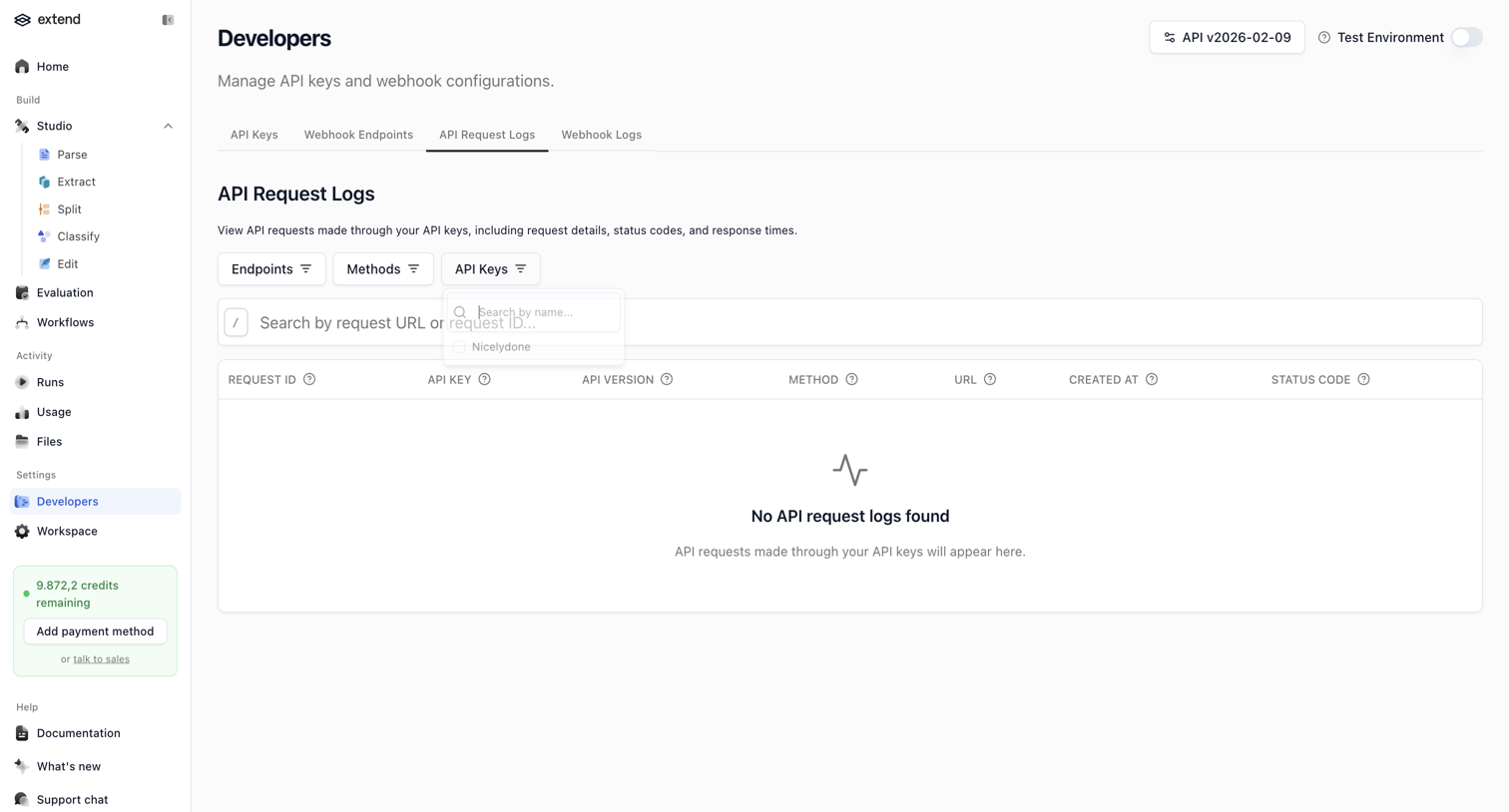The height and width of the screenshot is (812, 1509).
Task: Click the Documentation book icon
Action: pyautogui.click(x=22, y=733)
